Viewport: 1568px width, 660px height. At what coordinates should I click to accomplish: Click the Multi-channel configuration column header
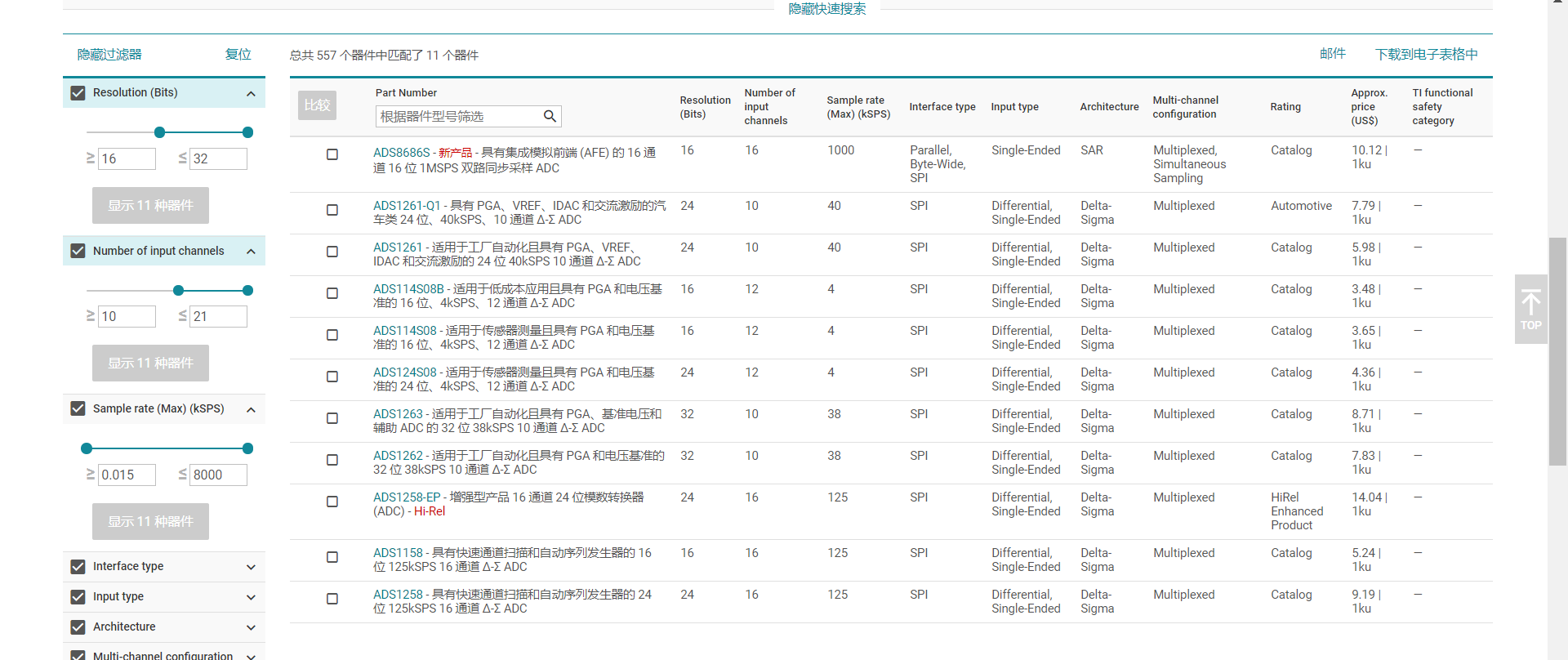[x=1186, y=107]
